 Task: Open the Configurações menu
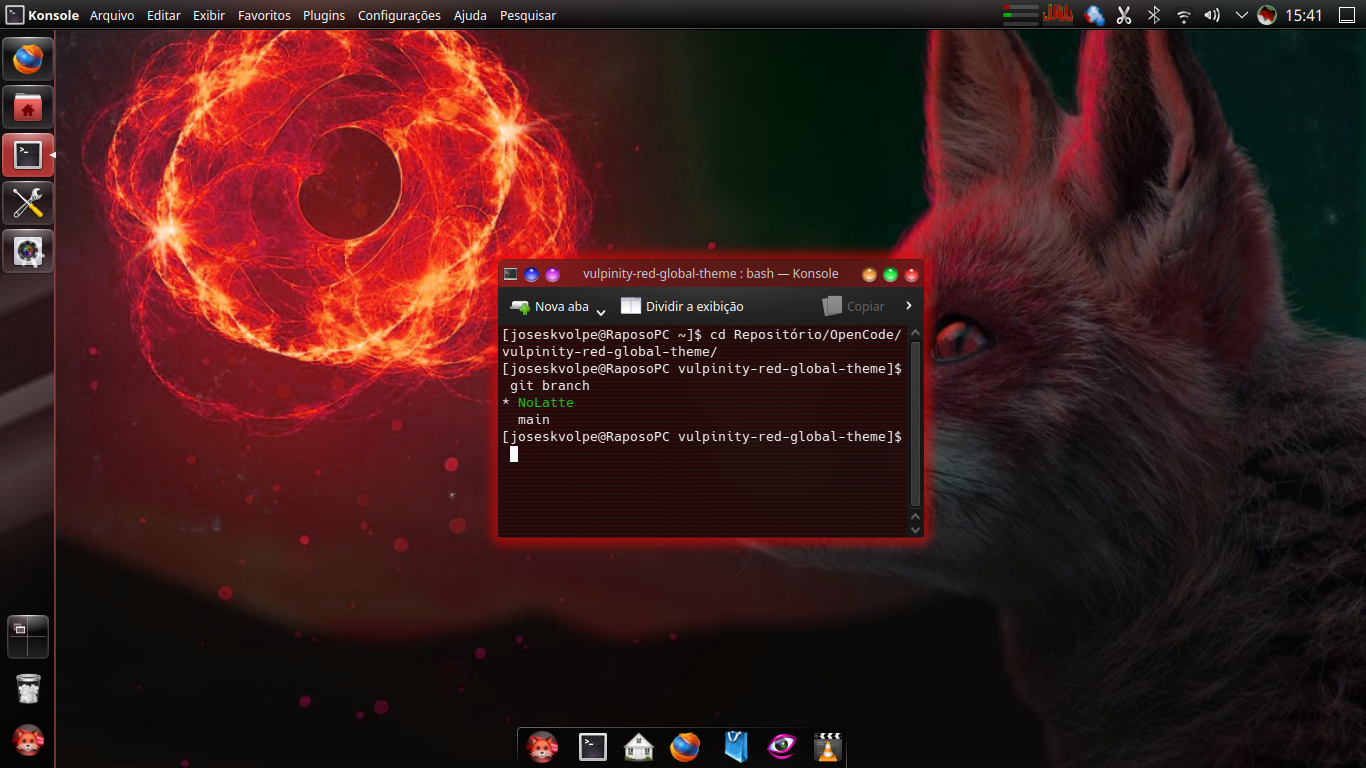click(399, 15)
